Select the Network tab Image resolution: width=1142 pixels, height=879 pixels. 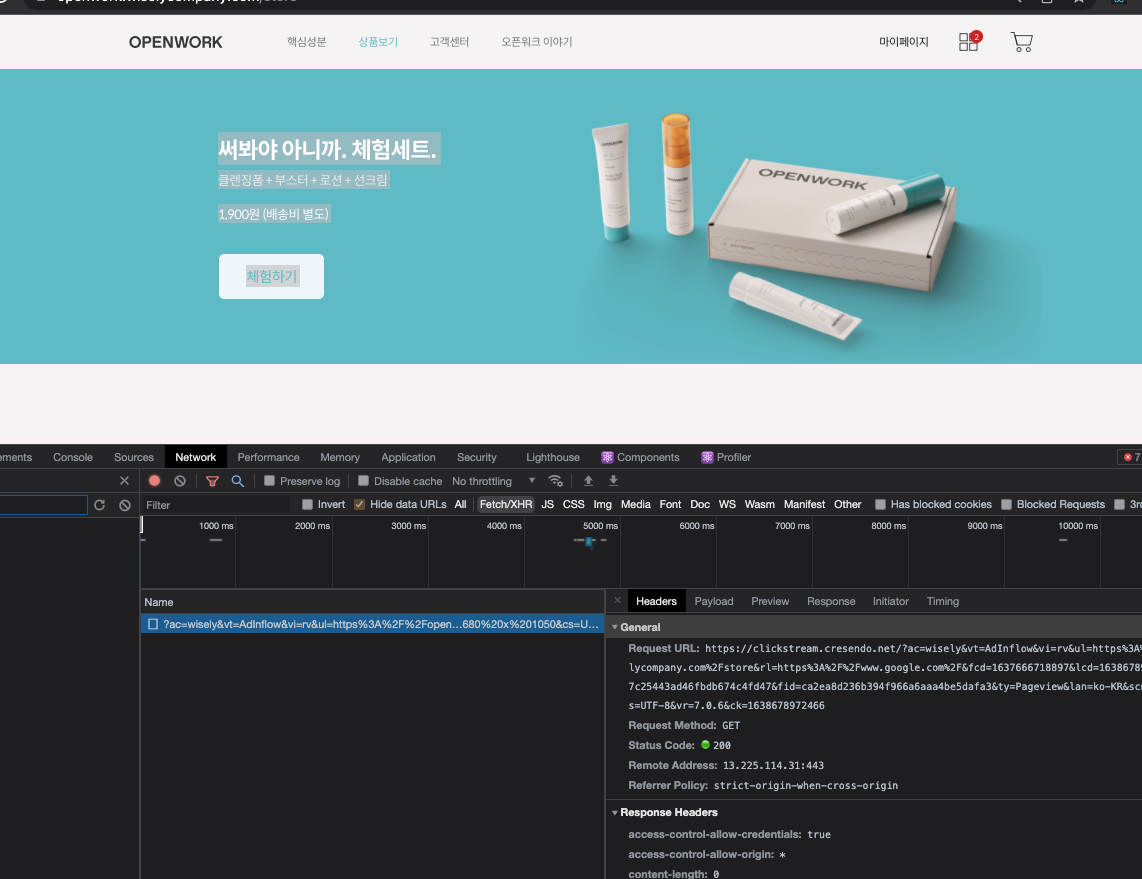(x=196, y=457)
